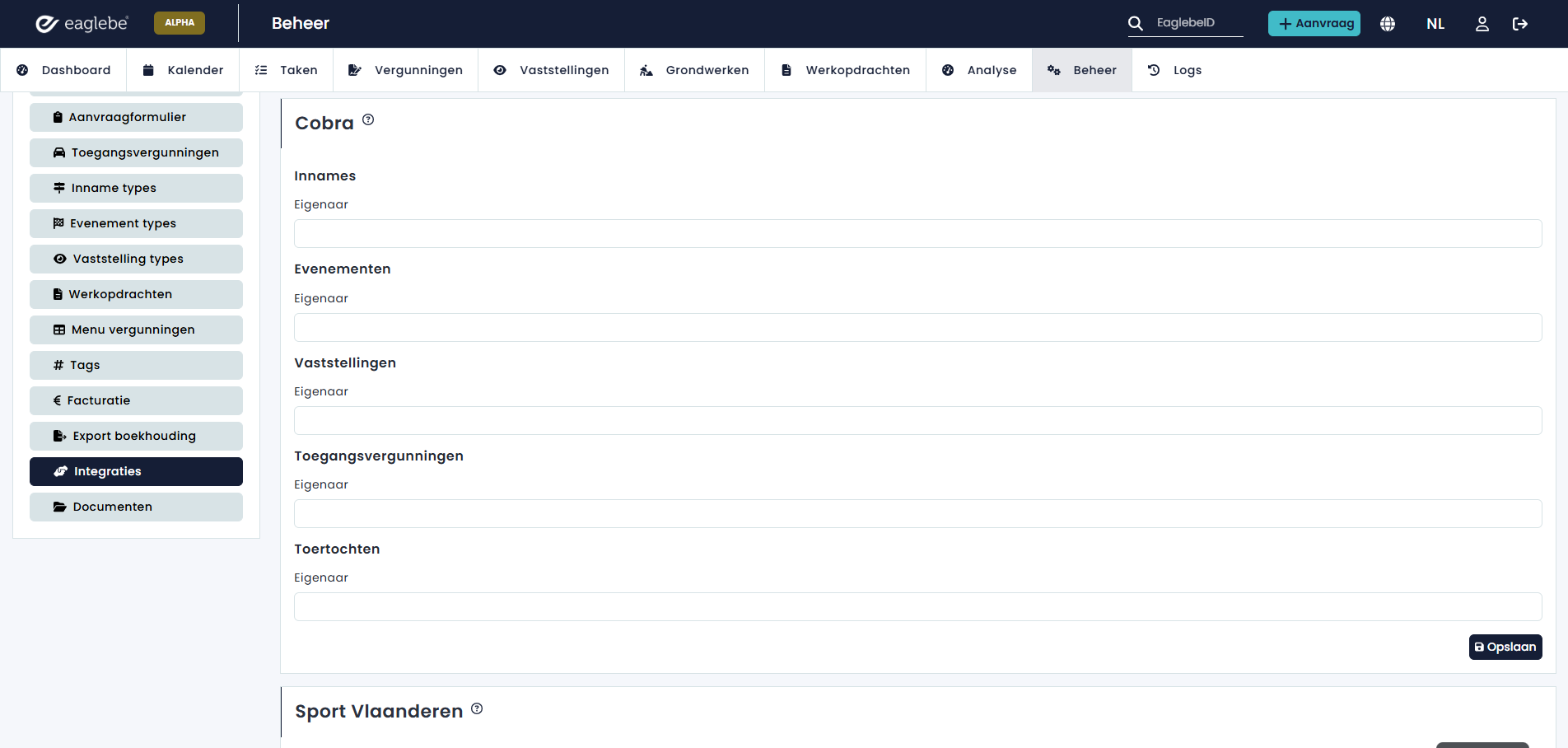The height and width of the screenshot is (748, 1568).
Task: Open Export boekhouding sidebar item
Action: click(x=136, y=436)
